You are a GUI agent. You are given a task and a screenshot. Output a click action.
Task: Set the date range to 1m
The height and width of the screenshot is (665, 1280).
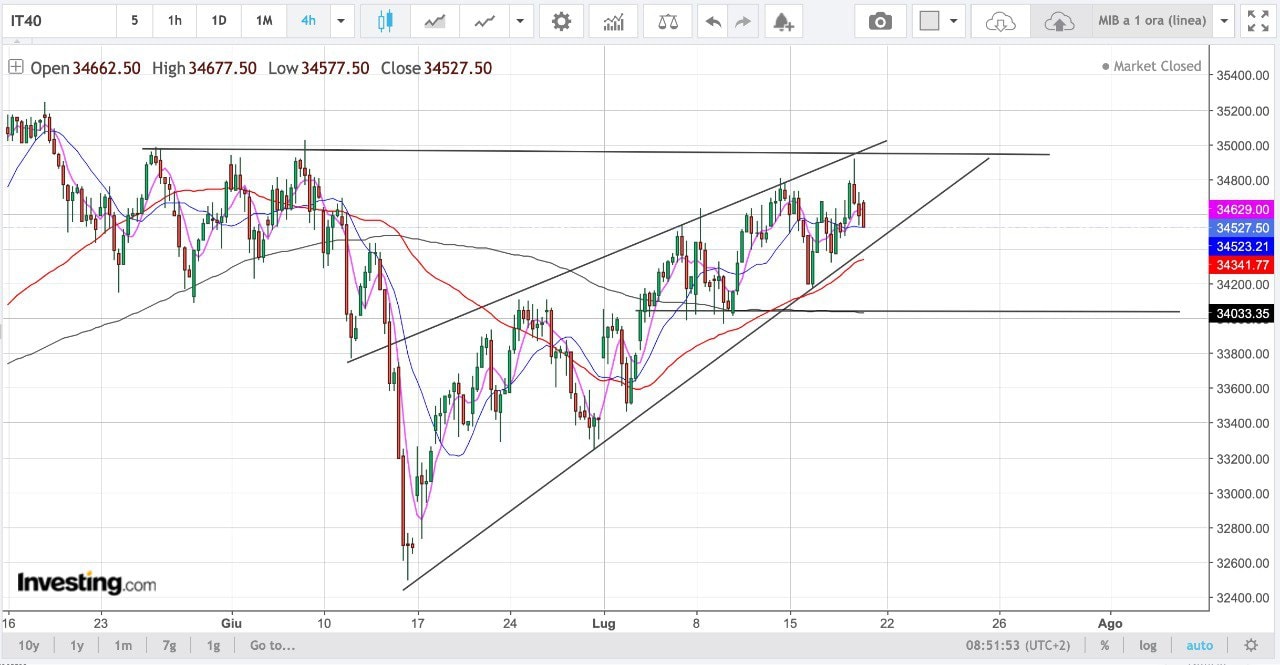pyautogui.click(x=123, y=645)
